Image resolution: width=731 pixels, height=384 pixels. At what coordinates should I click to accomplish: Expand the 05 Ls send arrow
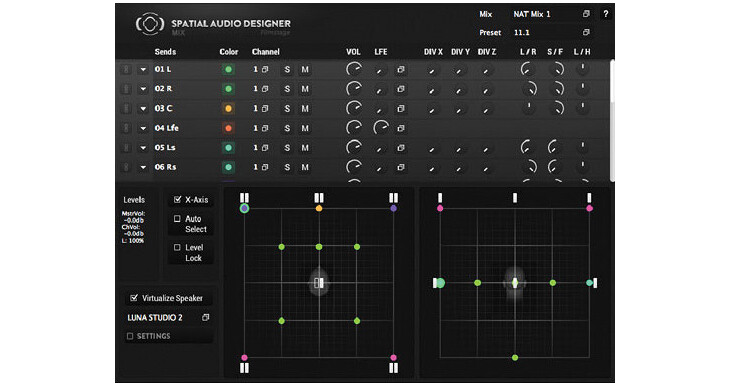pyautogui.click(x=143, y=148)
